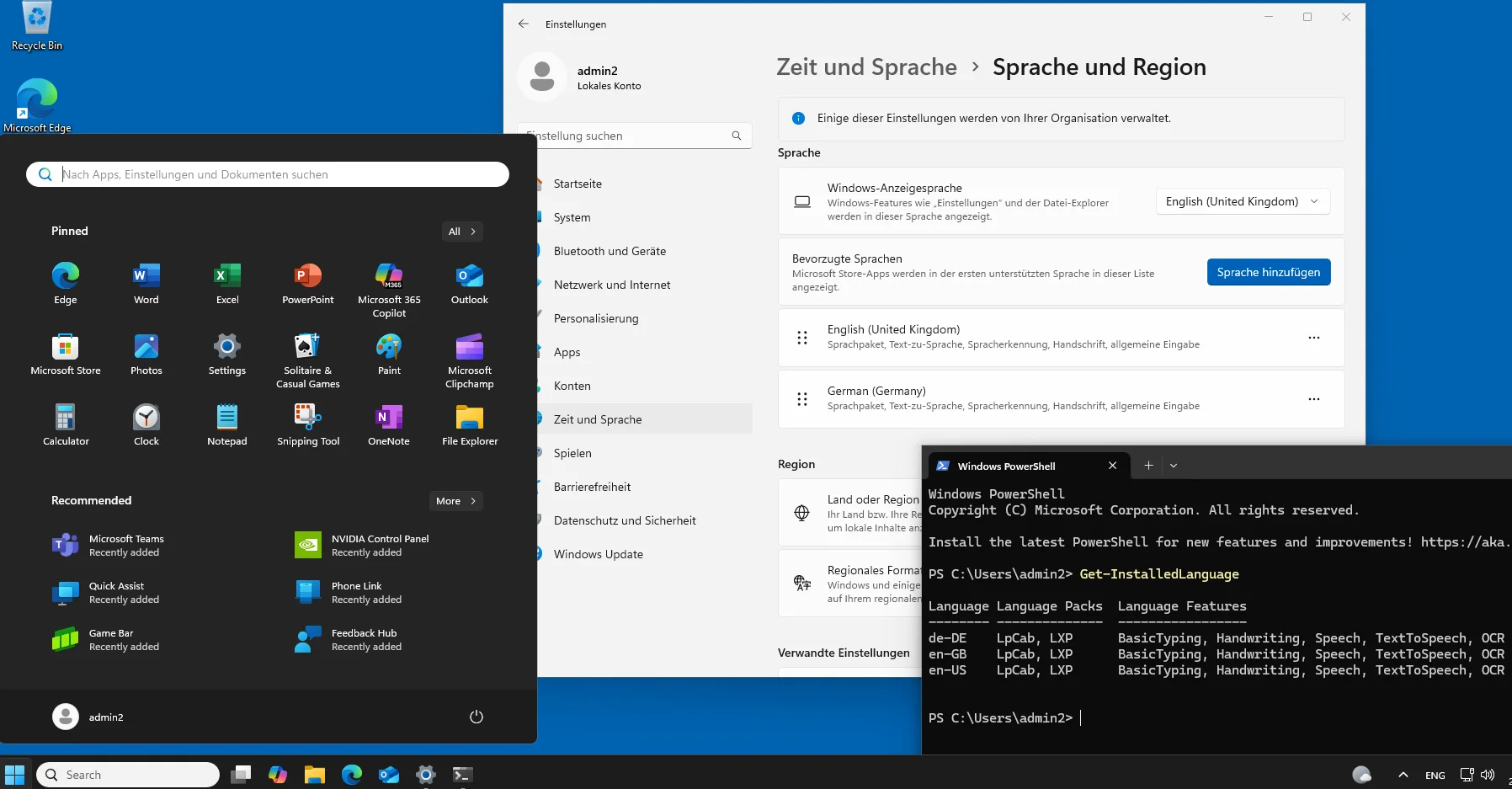This screenshot has height=789, width=1512.
Task: Open the Settings pinned app
Action: pyautogui.click(x=227, y=354)
